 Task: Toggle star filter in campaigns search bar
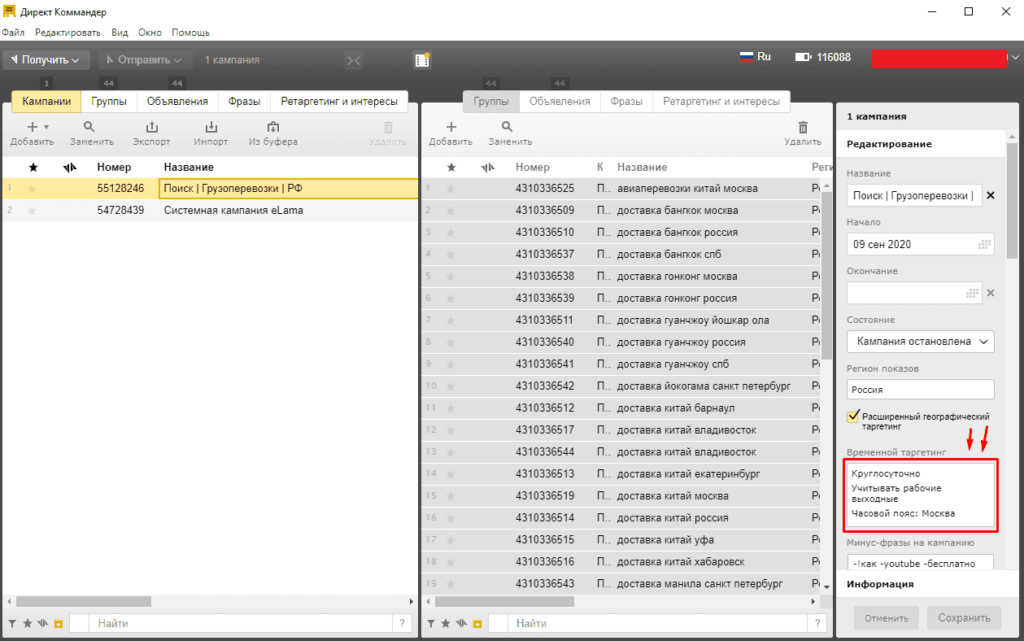point(27,623)
